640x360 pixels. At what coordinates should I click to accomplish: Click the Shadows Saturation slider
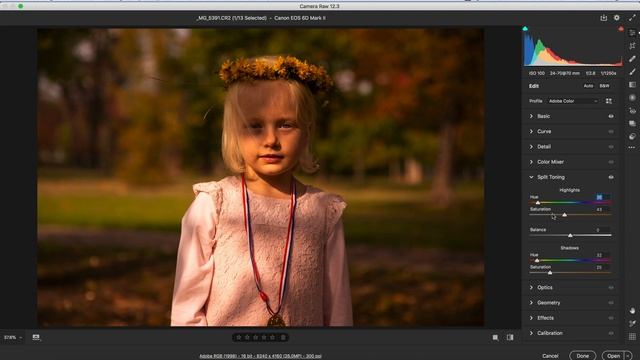(x=570, y=273)
